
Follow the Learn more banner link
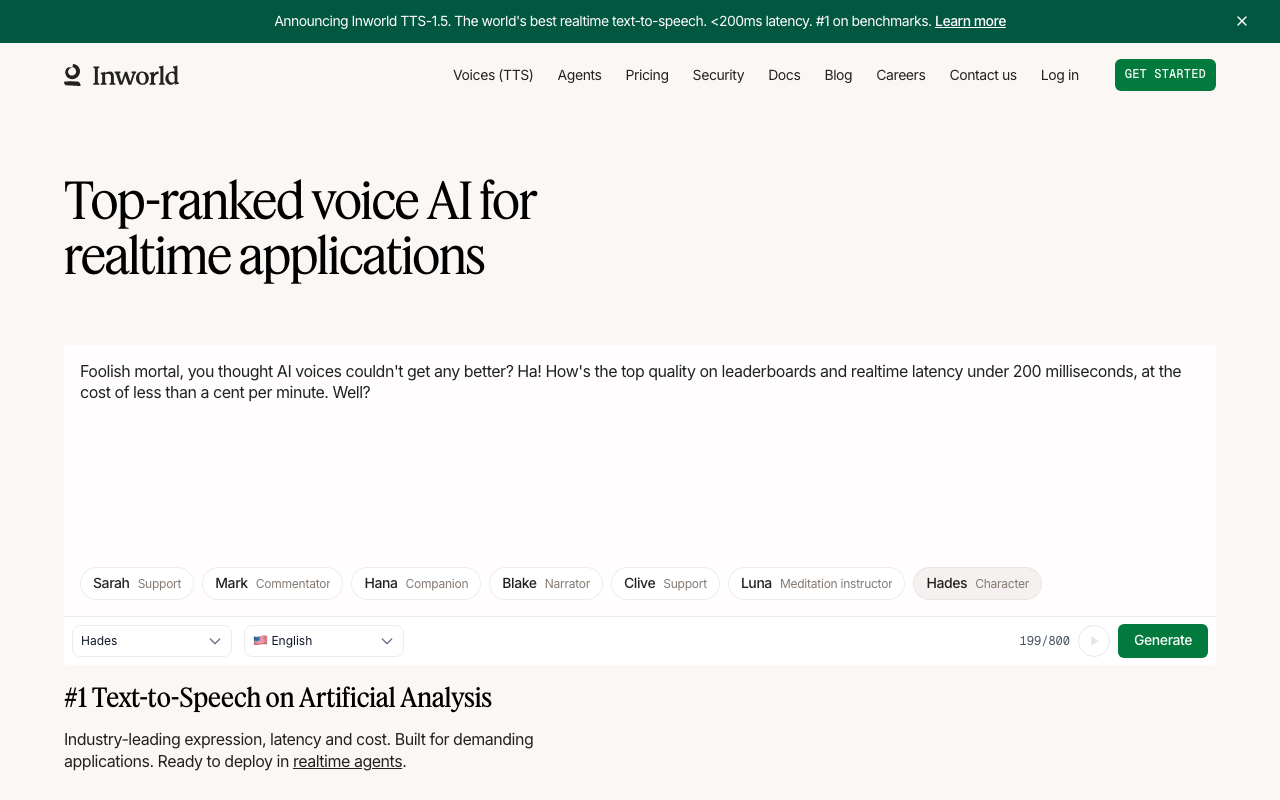[x=970, y=21]
